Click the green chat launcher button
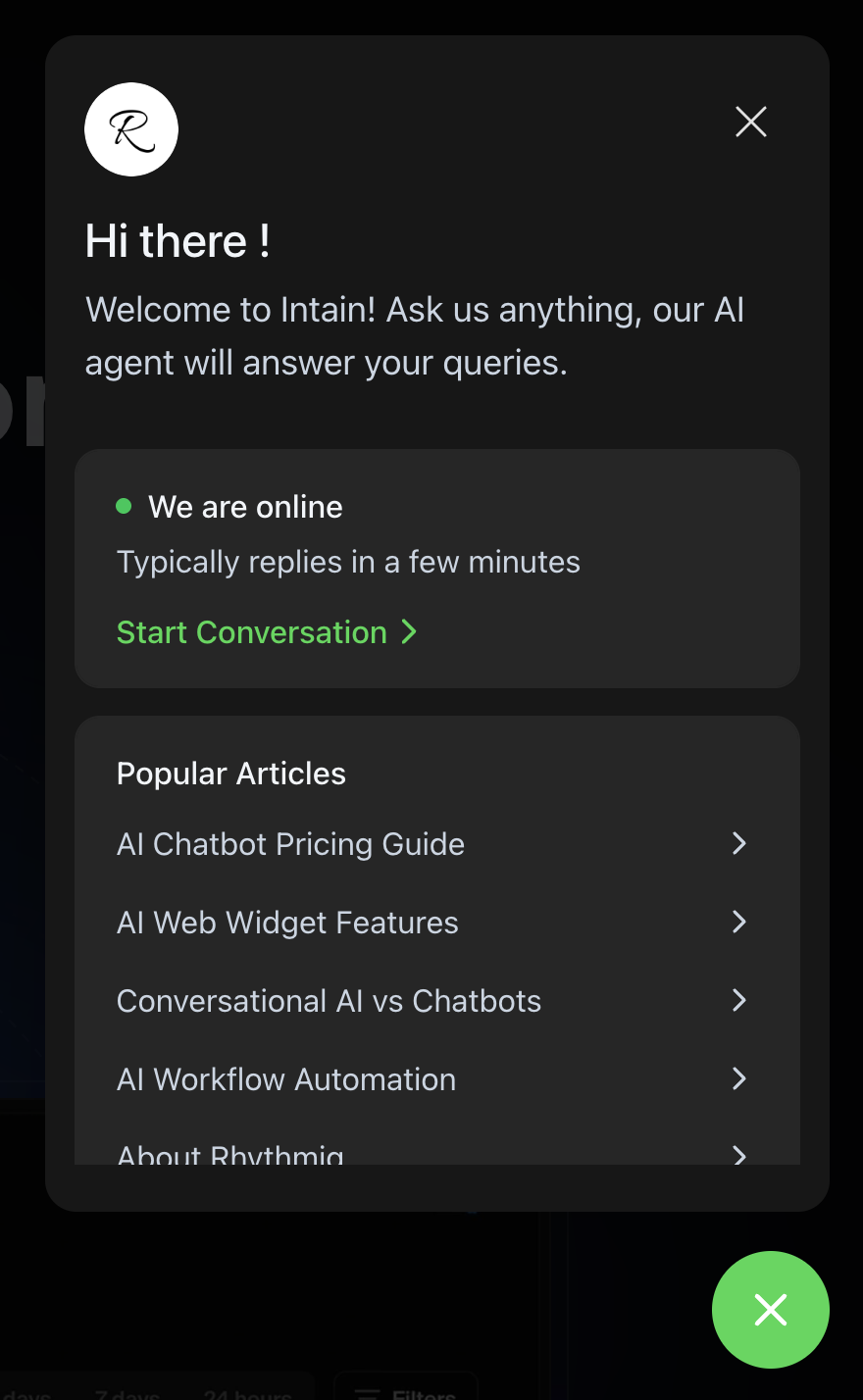 [x=770, y=1309]
